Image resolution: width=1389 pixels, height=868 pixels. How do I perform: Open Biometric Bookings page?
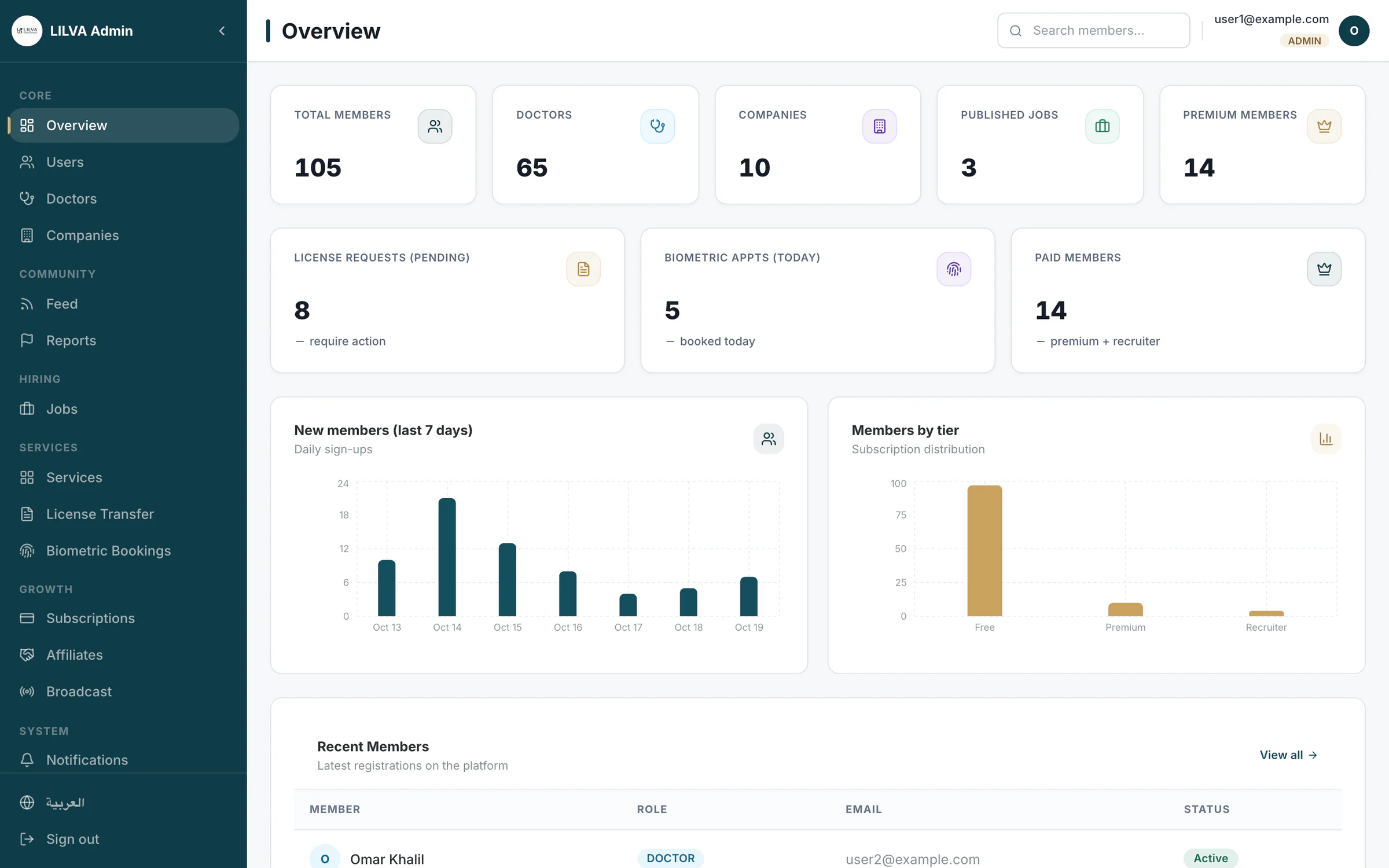123,551
